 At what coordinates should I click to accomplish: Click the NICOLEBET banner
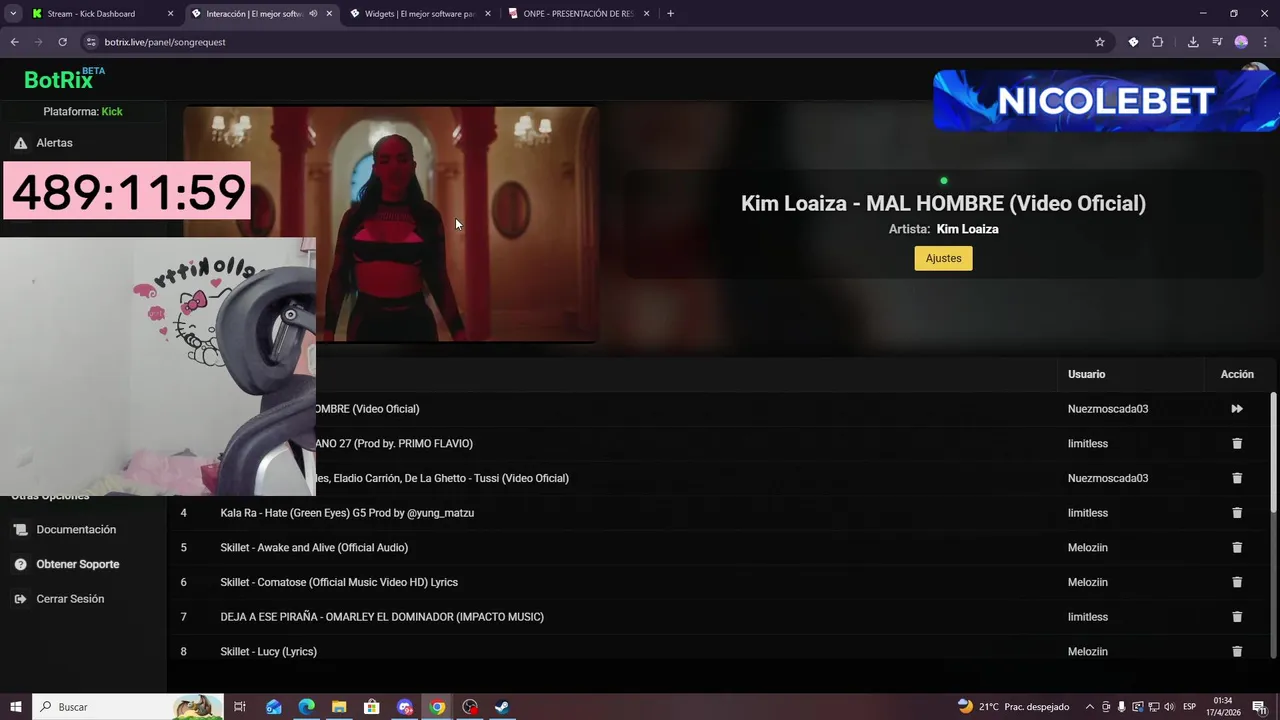1106,100
